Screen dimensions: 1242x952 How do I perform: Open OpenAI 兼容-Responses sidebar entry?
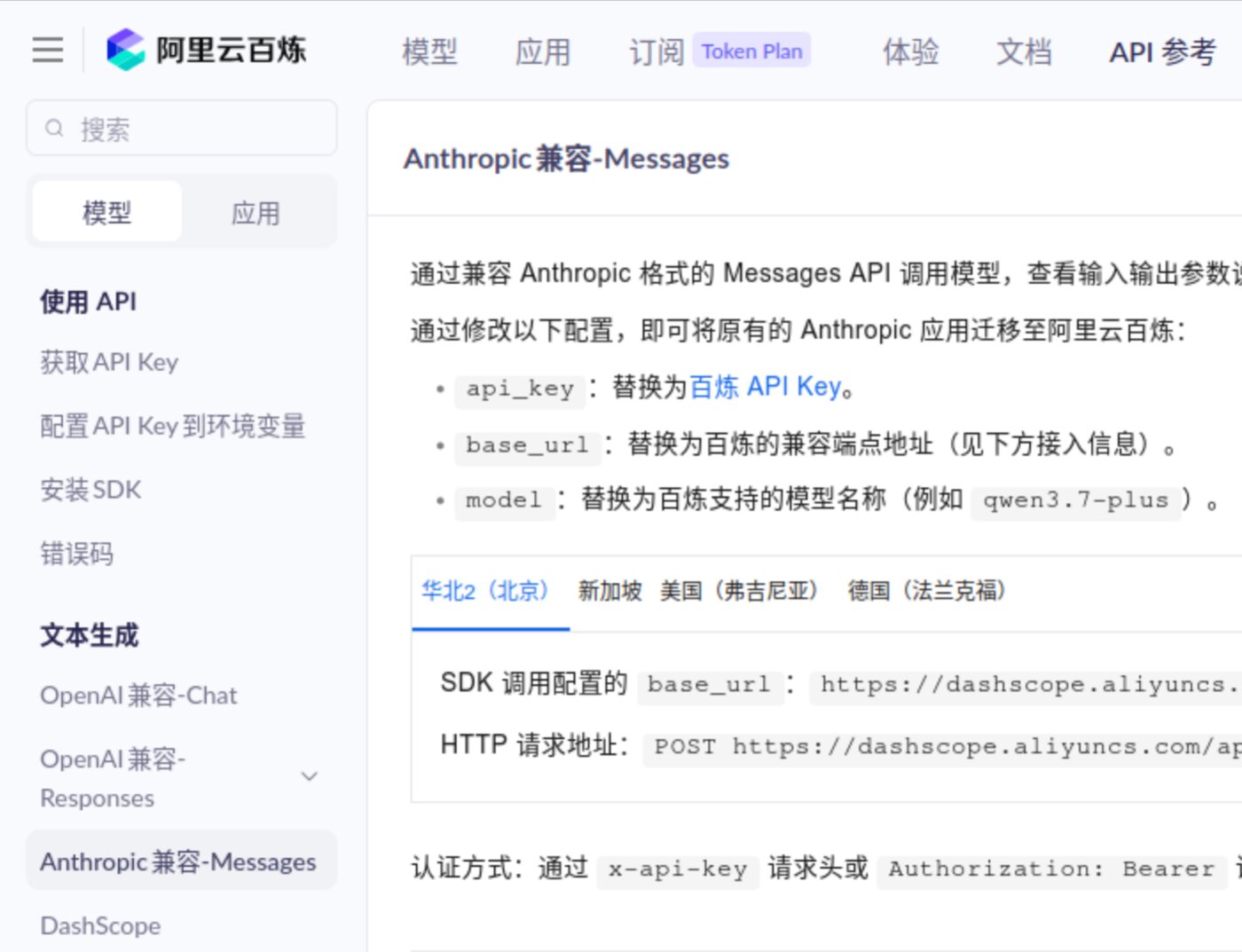tap(113, 778)
